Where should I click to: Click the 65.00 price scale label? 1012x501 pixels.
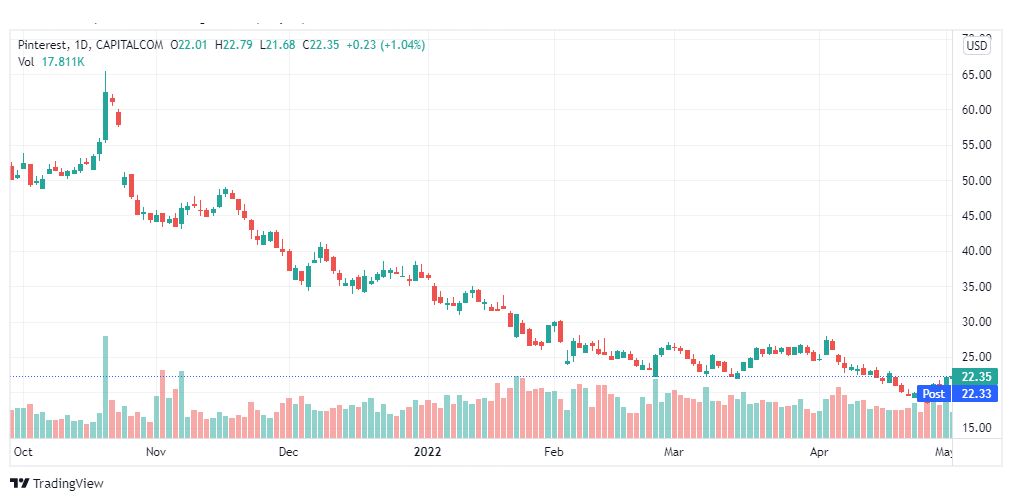click(976, 75)
